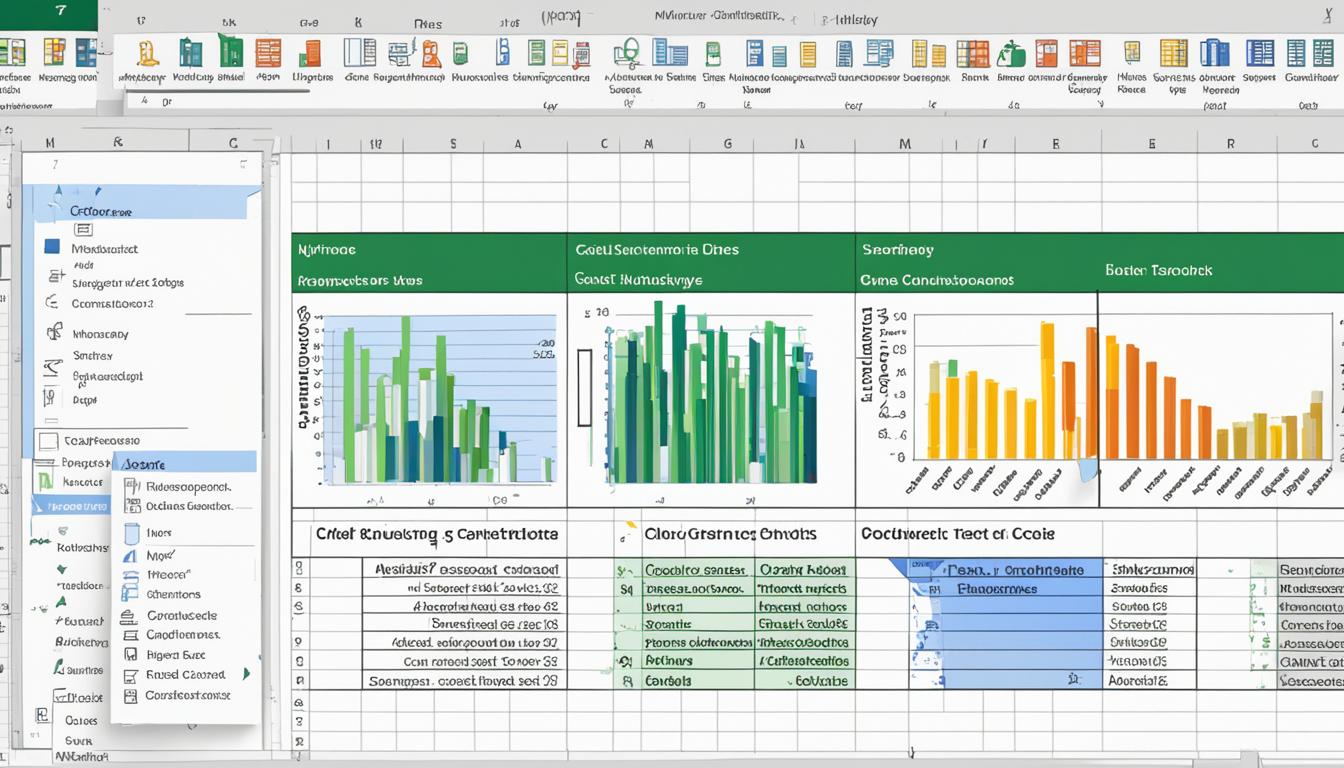The width and height of the screenshot is (1344, 768).
Task: Click the magnifier icon in the ribbon
Action: [x=628, y=52]
